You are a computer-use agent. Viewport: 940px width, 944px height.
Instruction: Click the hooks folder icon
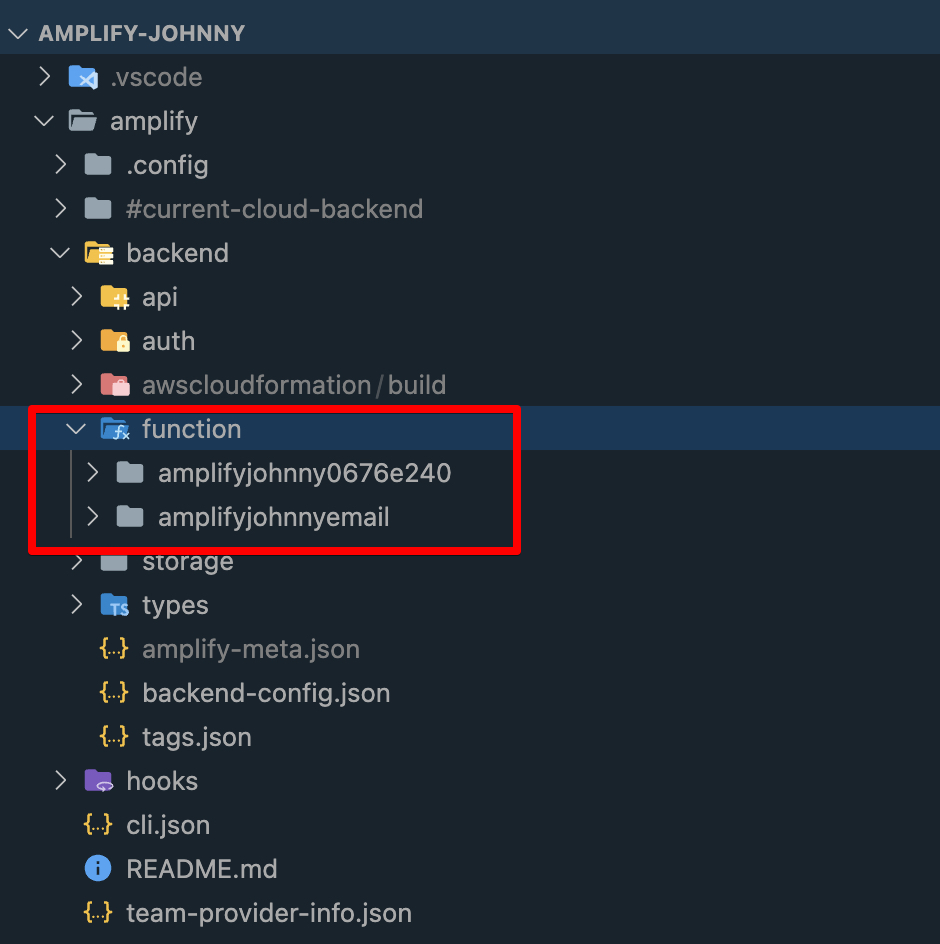(98, 781)
